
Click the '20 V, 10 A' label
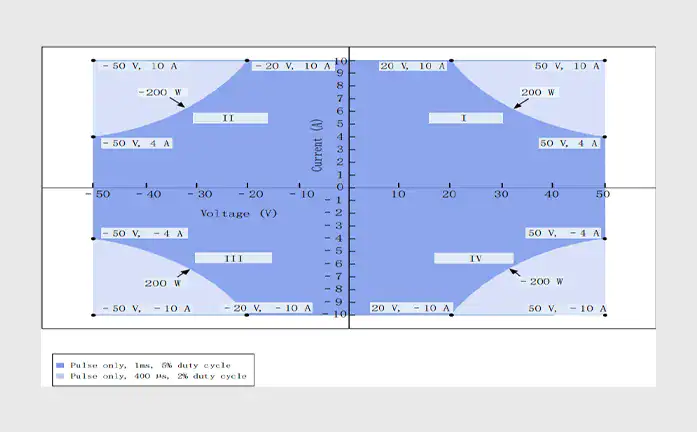413,66
